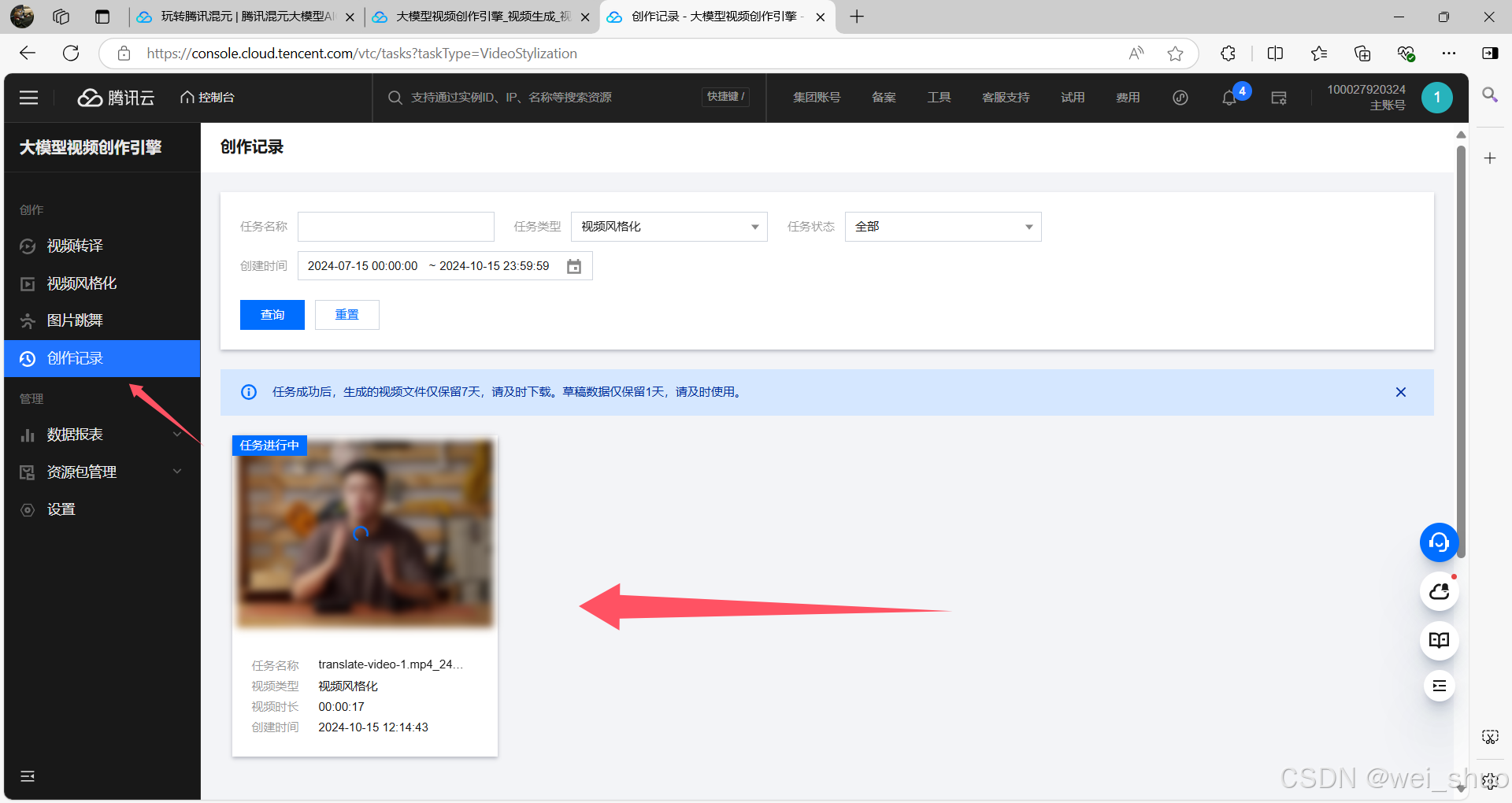1512x803 pixels.
Task: Click the customer service headset floating icon
Action: coord(1439,542)
